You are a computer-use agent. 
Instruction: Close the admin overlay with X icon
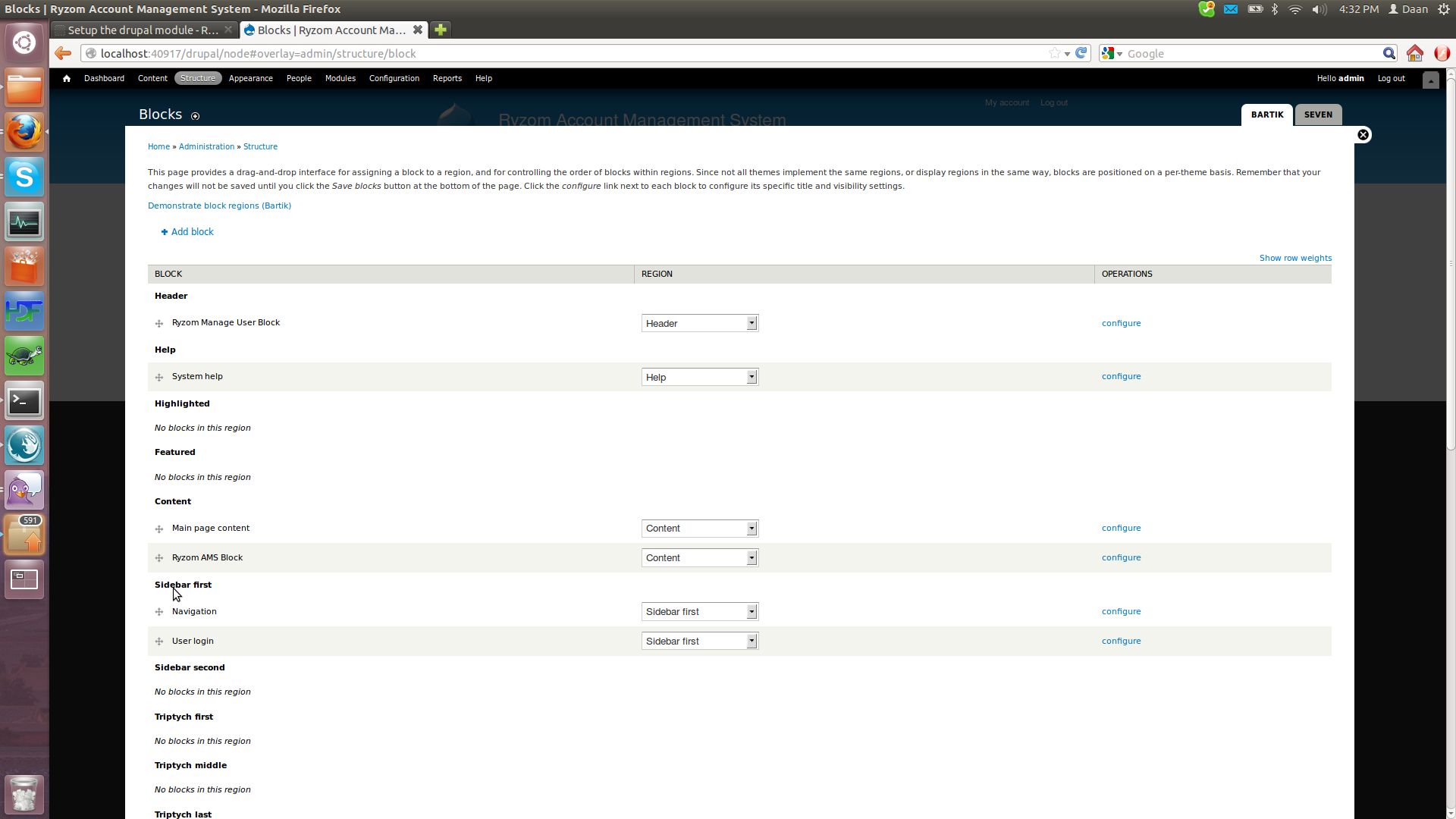coord(1363,134)
